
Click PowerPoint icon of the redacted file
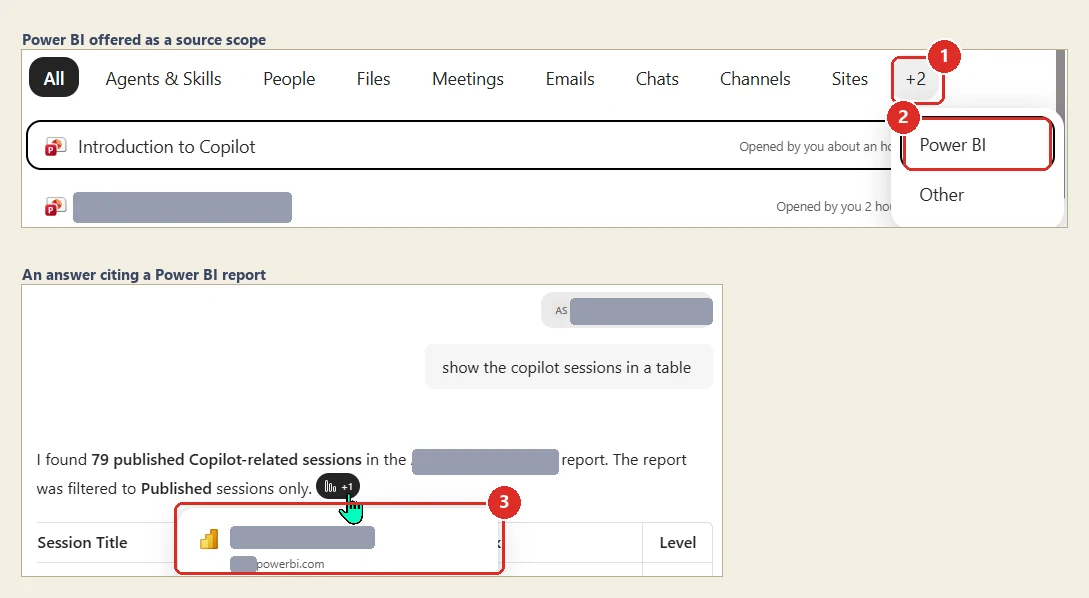coord(56,206)
